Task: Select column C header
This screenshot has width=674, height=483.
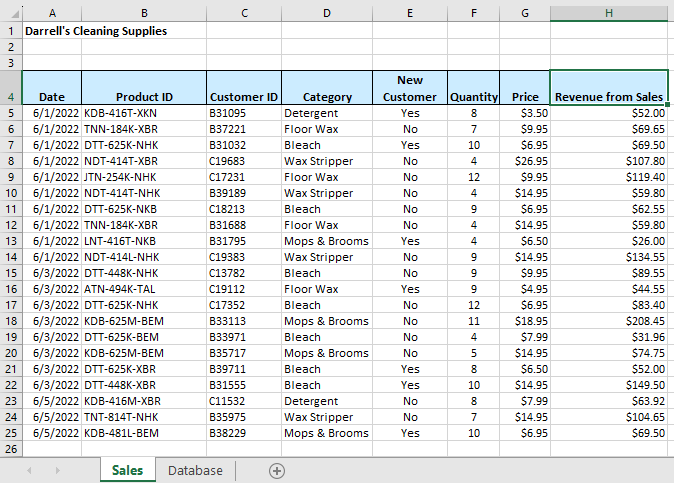Action: [244, 13]
